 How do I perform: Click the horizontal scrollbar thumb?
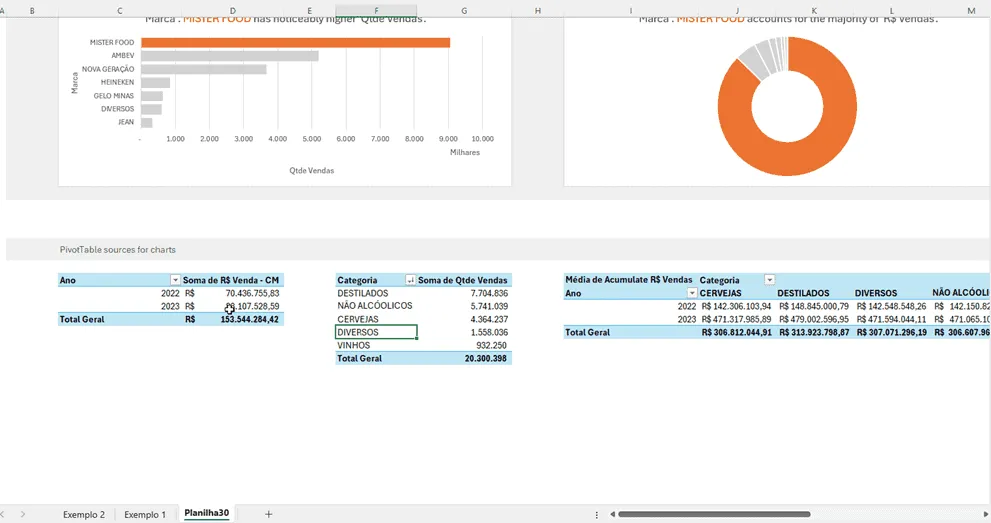[714, 514]
